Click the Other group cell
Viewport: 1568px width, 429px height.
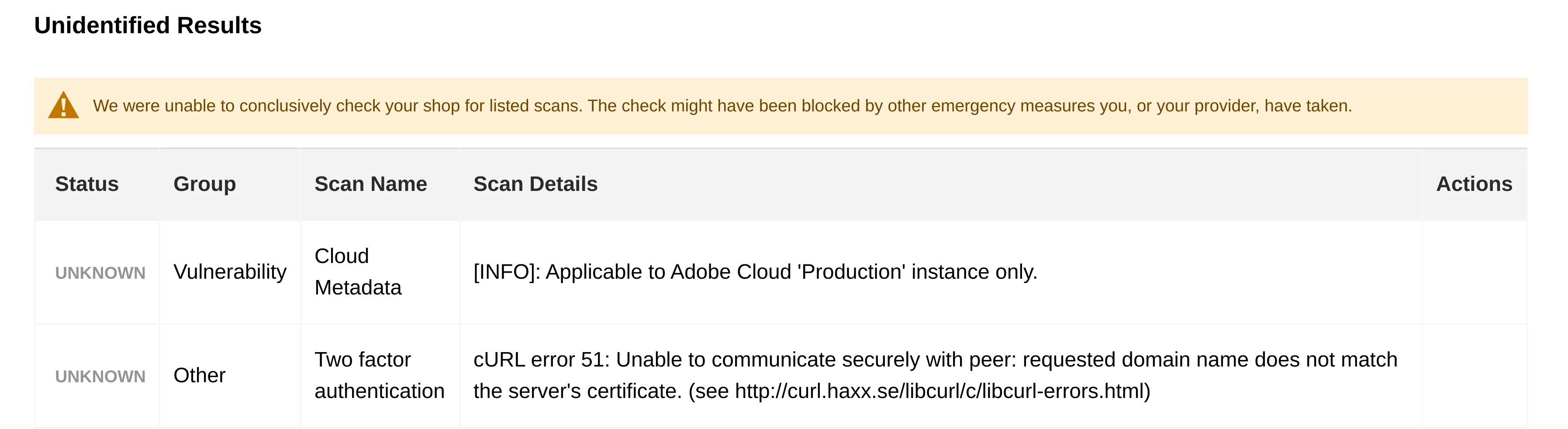[200, 375]
